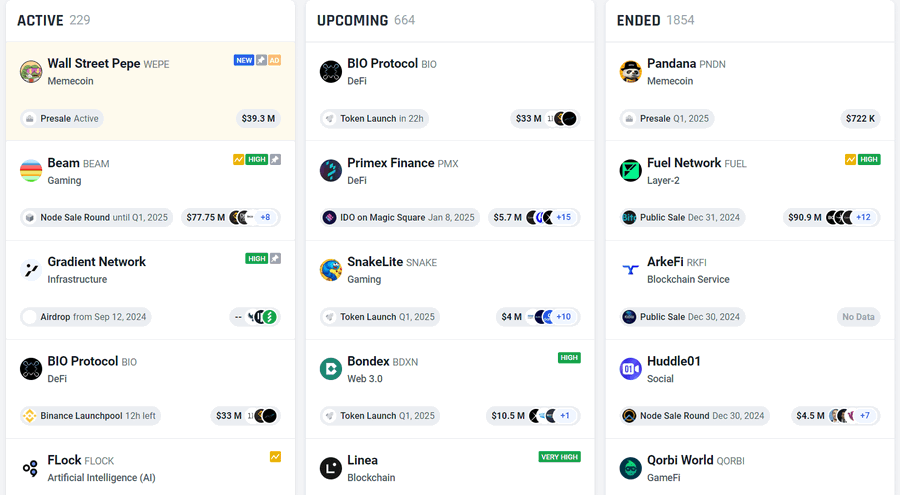Viewport: 900px width, 495px height.
Task: Expand the +12 investors on Fuel Network
Action: pos(863,217)
